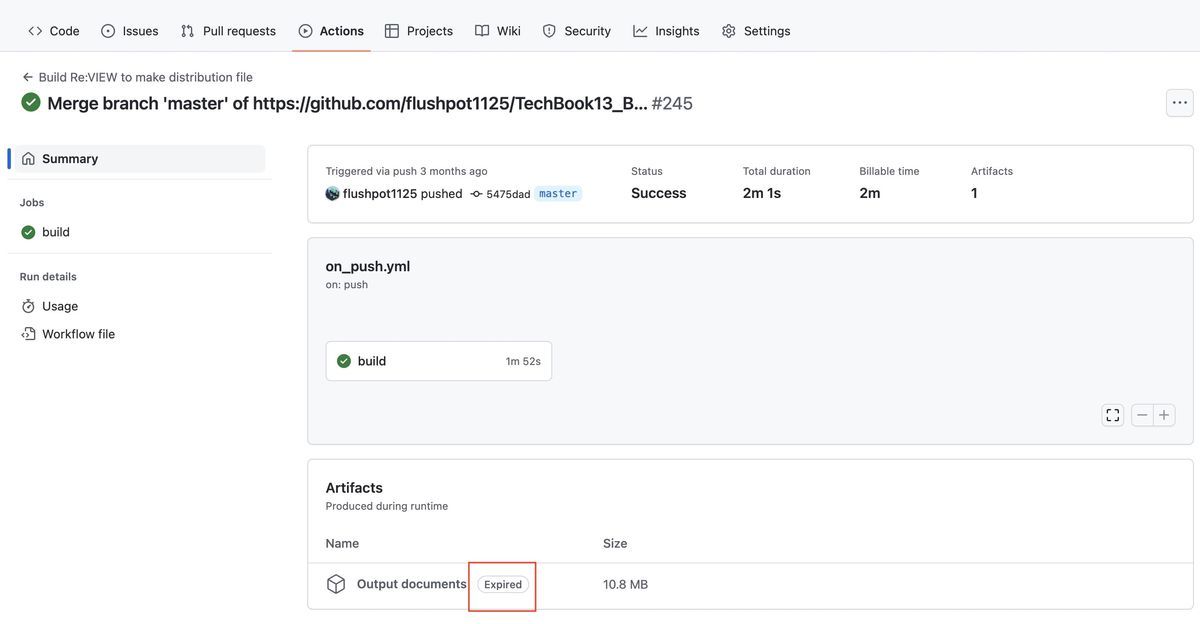Click the artifact package icon
The height and width of the screenshot is (624, 1200).
click(336, 584)
